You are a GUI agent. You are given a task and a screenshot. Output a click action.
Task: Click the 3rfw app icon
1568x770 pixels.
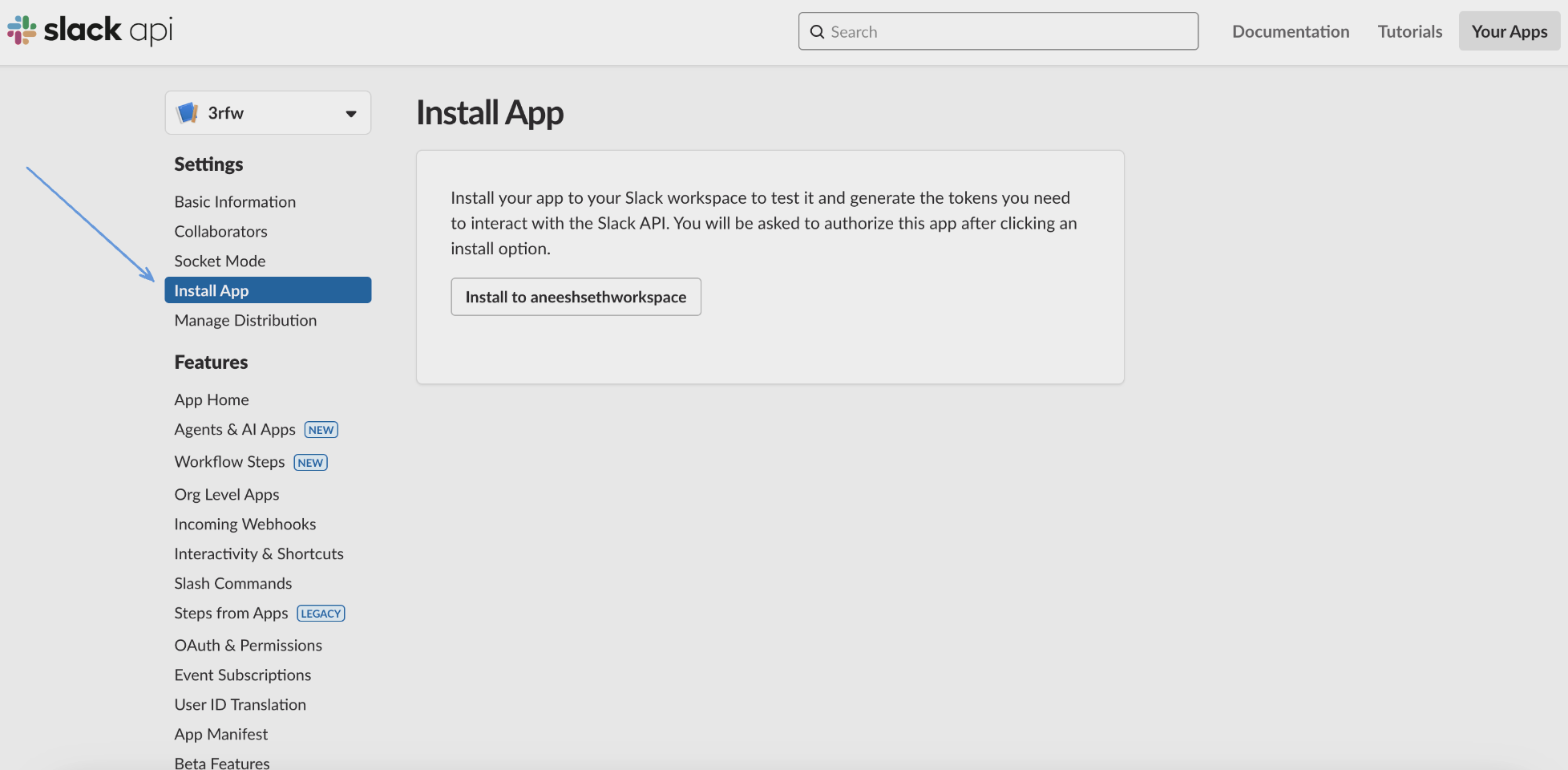pos(188,113)
